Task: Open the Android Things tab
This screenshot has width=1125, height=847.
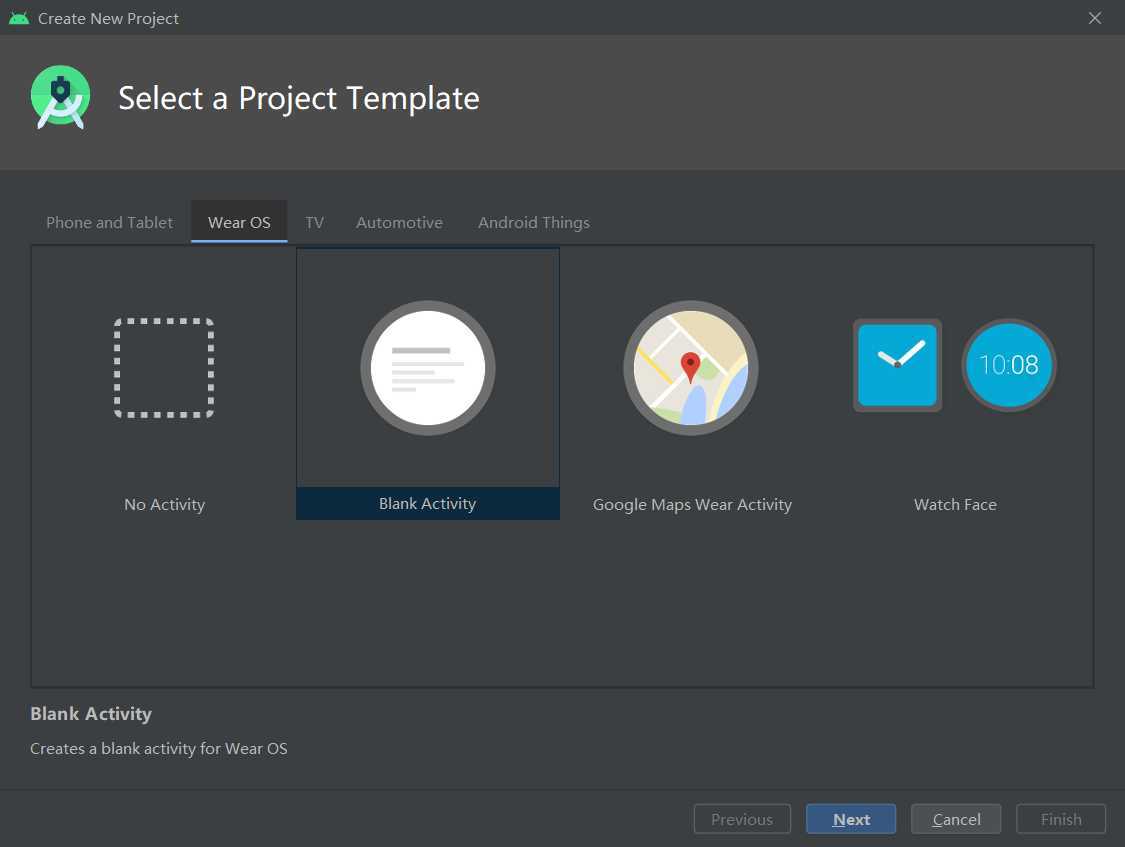Action: click(x=534, y=222)
